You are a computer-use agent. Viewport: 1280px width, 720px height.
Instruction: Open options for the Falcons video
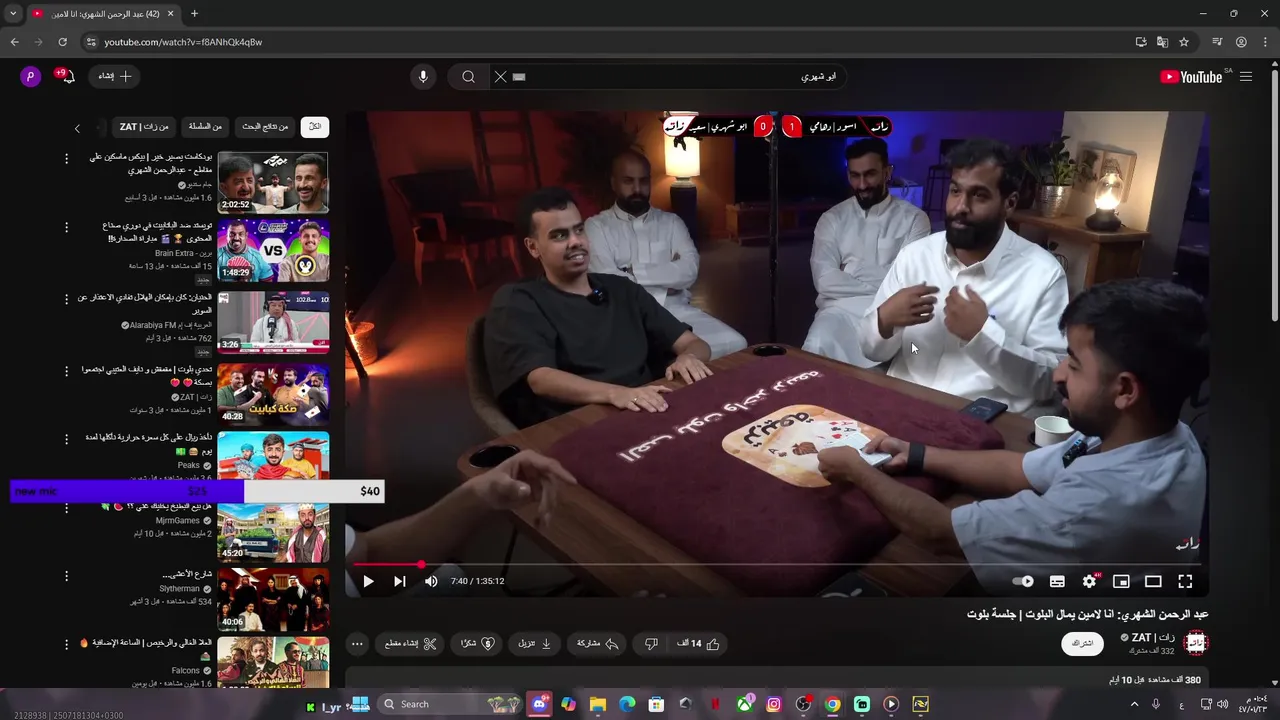[67, 644]
